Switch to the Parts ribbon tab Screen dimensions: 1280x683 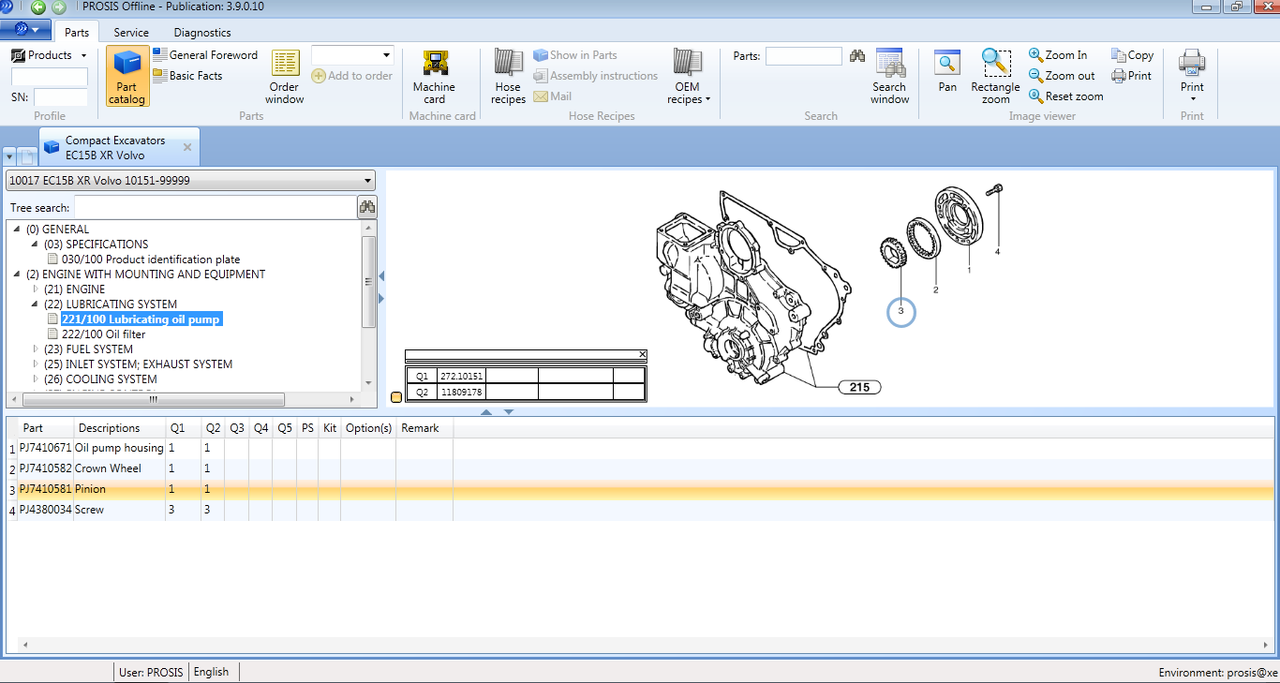[x=77, y=32]
